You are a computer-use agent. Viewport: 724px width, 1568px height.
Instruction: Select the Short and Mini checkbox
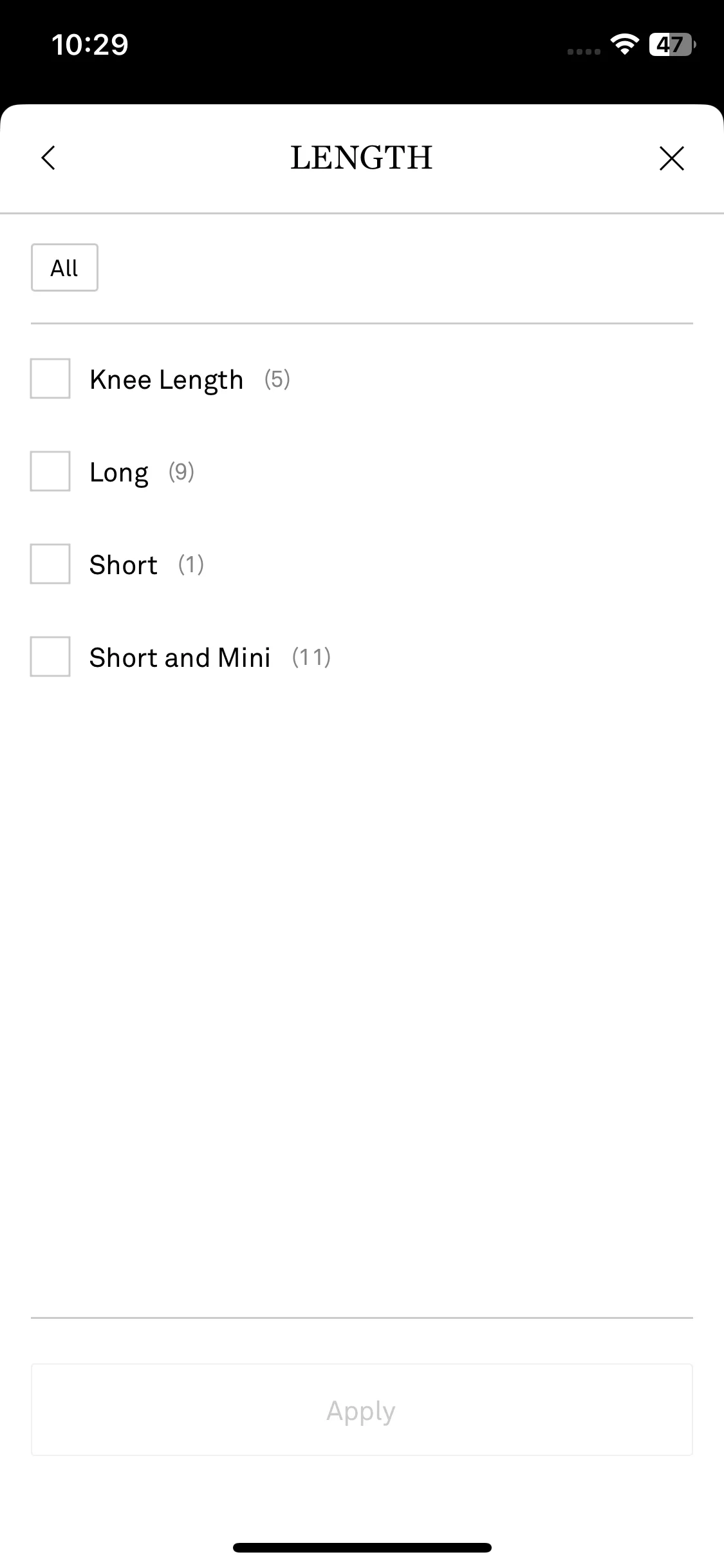point(50,657)
